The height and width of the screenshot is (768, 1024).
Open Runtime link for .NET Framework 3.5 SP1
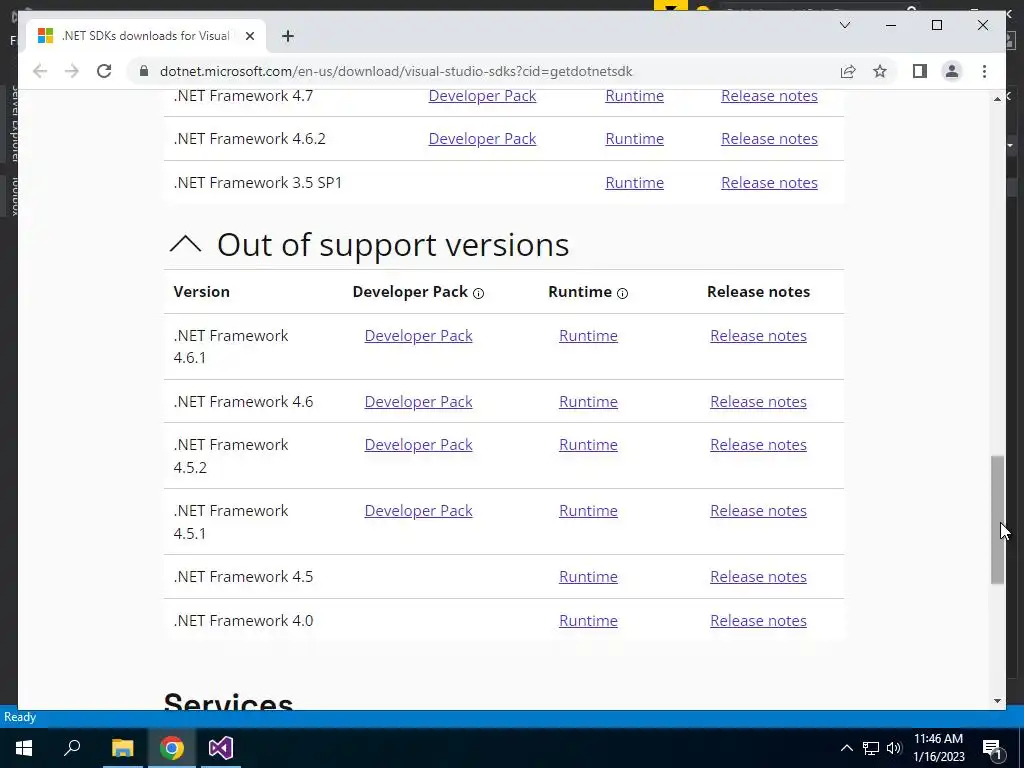click(634, 182)
